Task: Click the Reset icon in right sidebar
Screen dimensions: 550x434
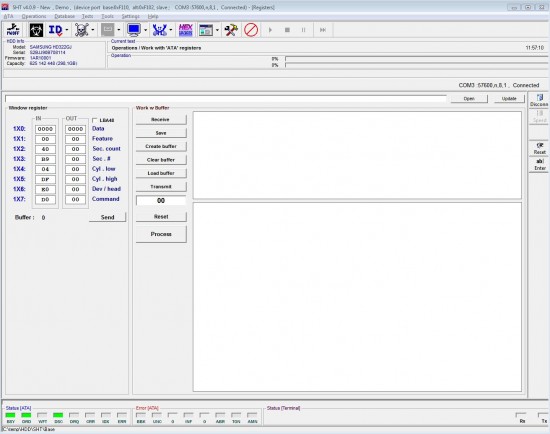Action: coord(539,148)
